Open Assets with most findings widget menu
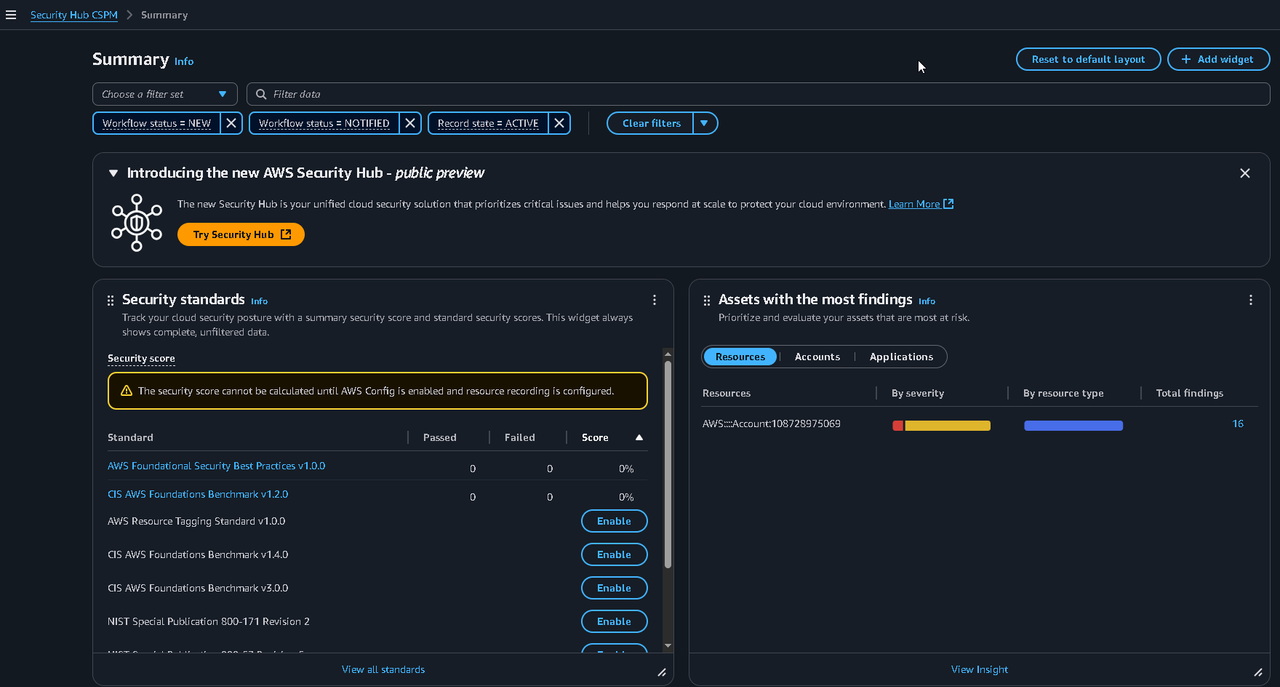 click(x=1251, y=300)
